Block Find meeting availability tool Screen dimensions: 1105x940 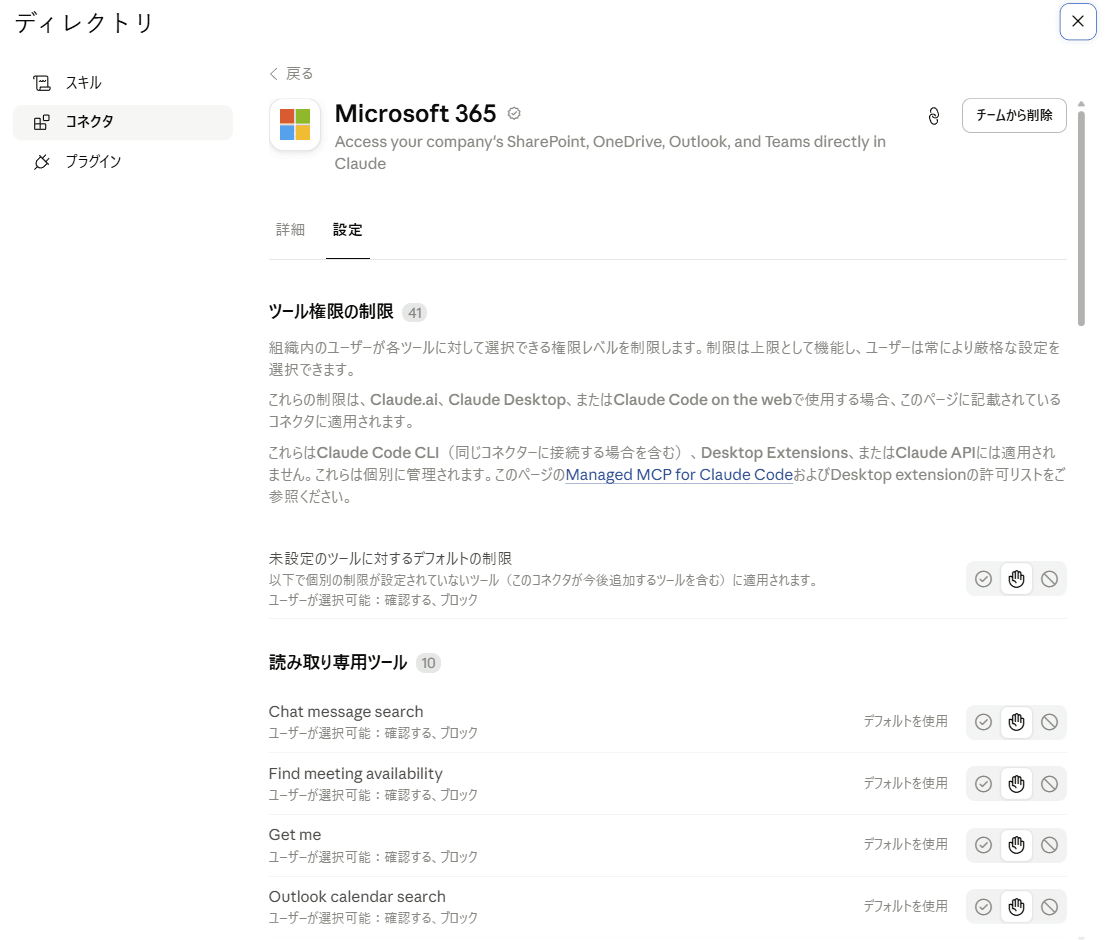[x=1049, y=784]
